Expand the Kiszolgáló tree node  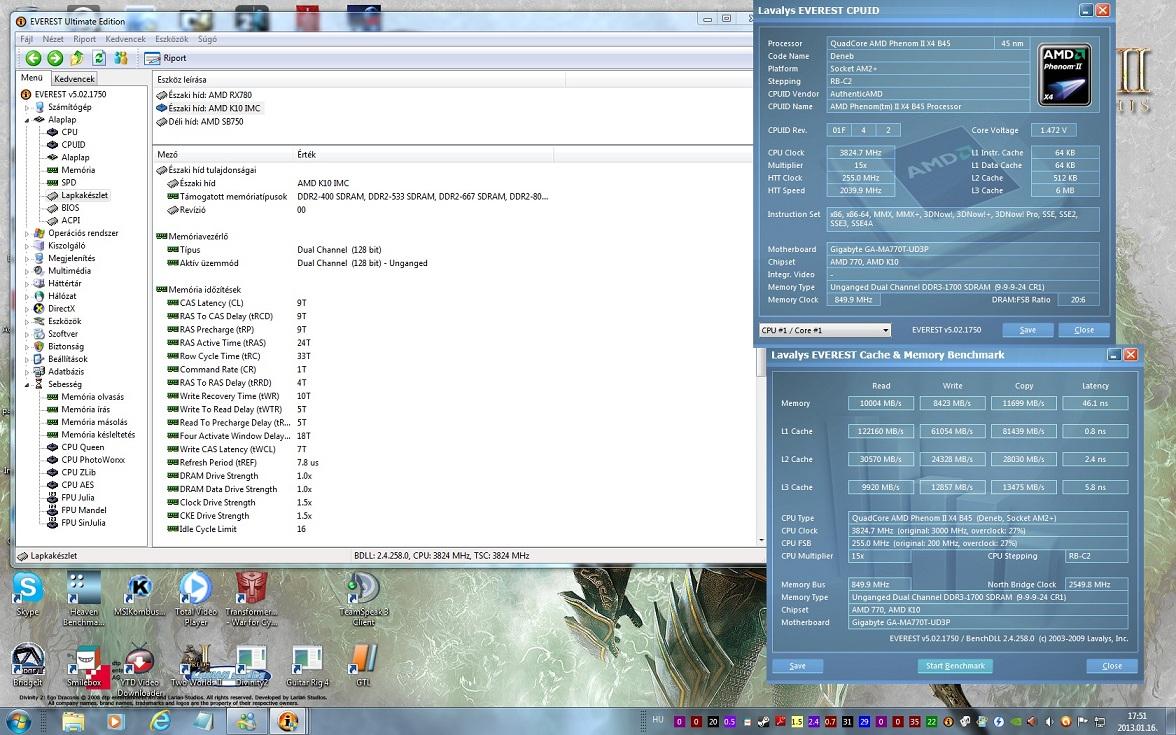(x=27, y=246)
